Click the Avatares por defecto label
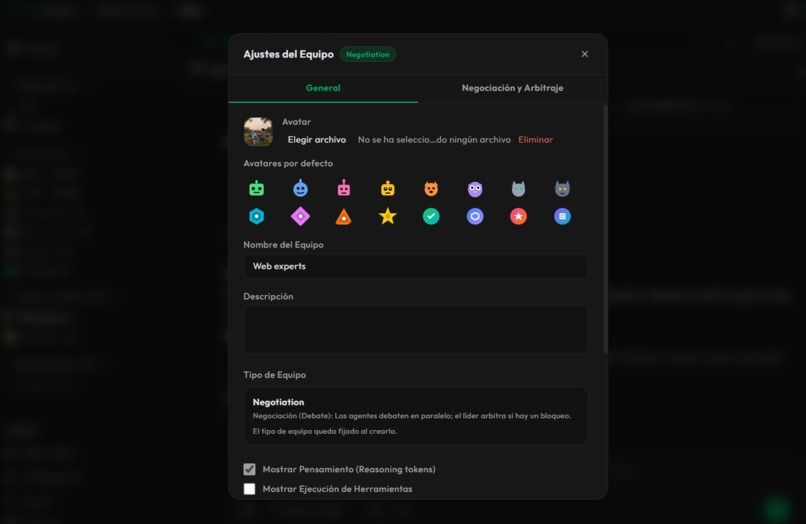Viewport: 806px width, 524px height. (288, 164)
